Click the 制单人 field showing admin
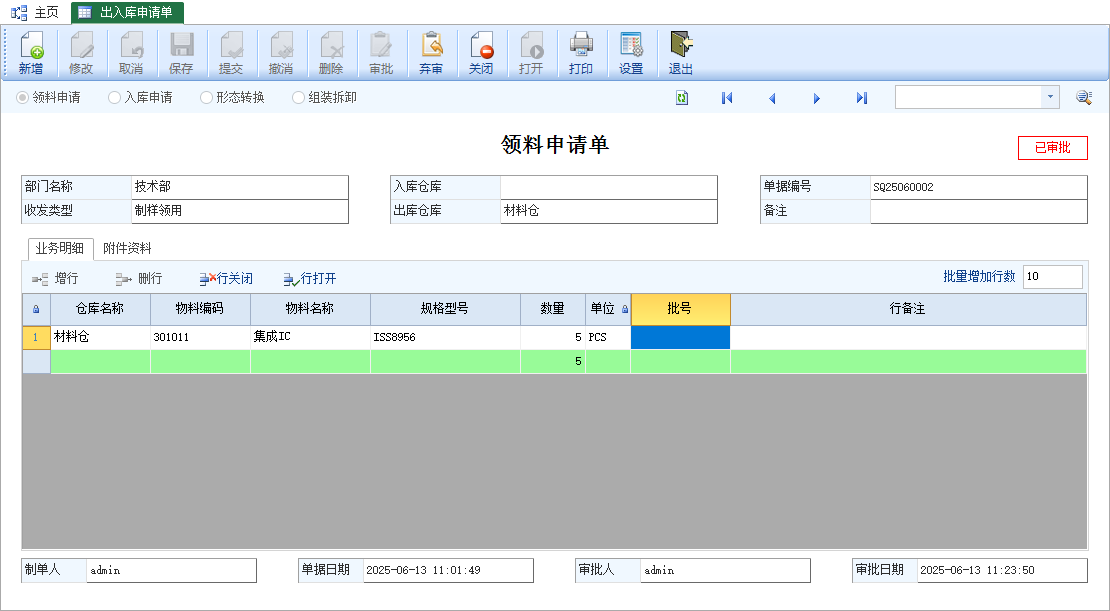 pos(171,571)
